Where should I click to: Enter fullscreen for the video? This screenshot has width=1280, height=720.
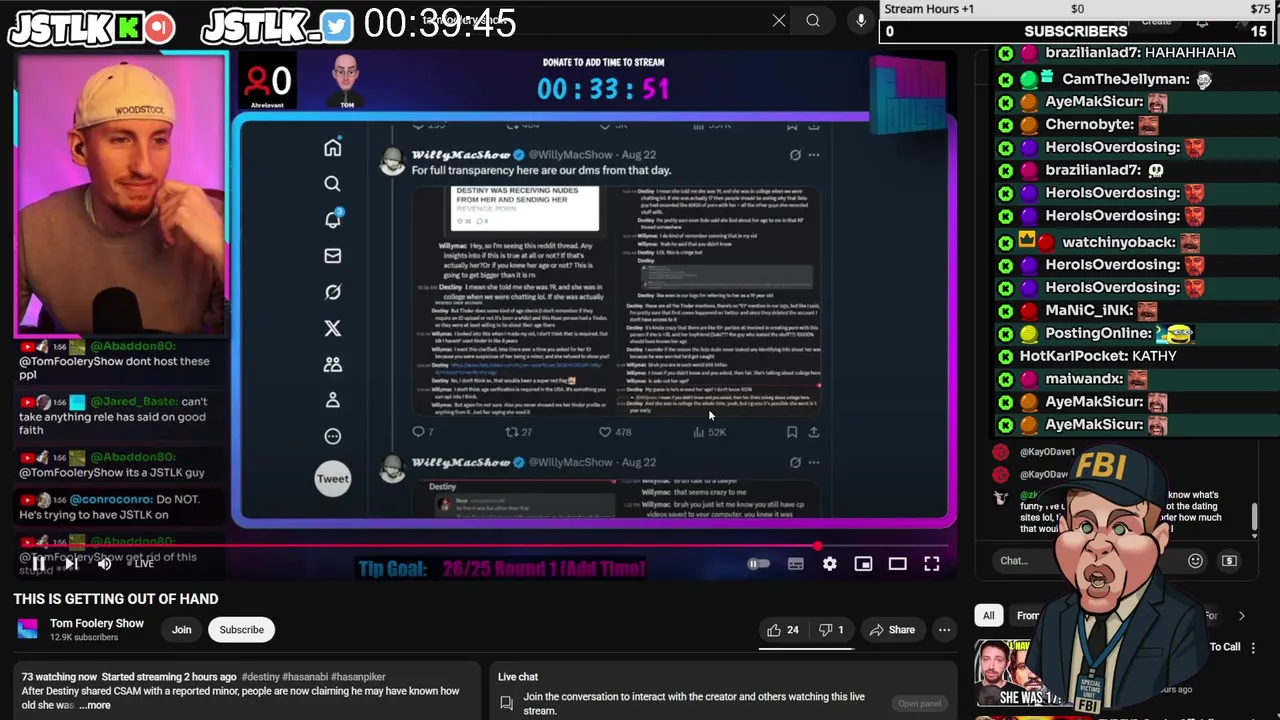[931, 564]
